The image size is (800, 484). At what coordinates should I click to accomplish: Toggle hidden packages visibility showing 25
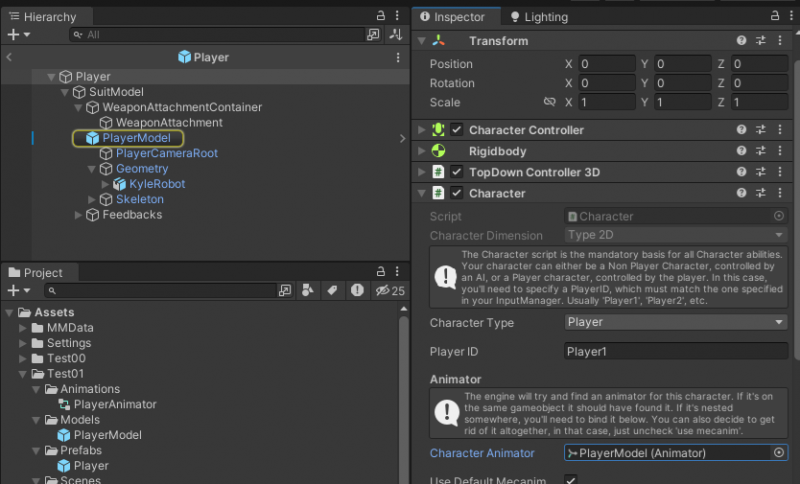[390, 291]
